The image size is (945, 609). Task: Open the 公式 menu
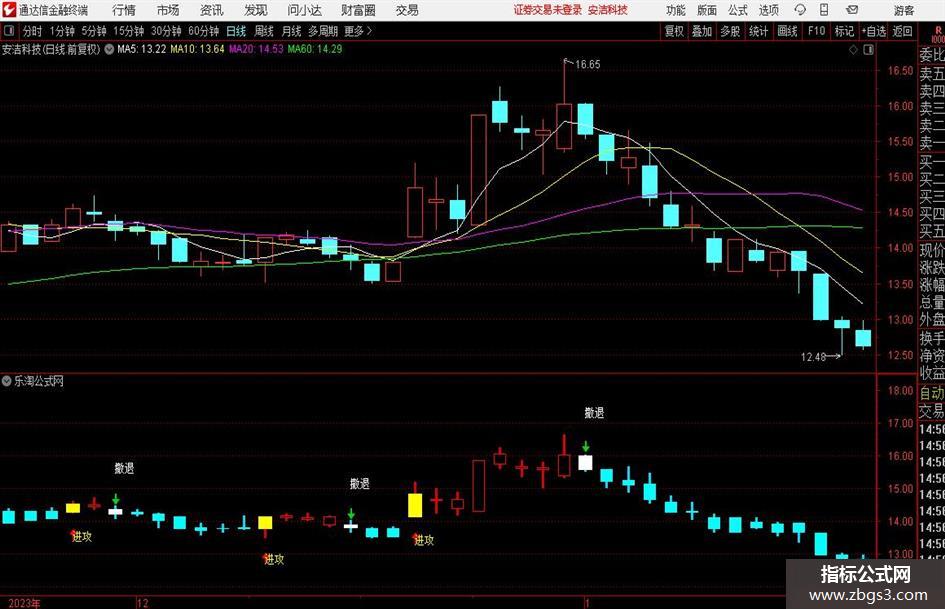(738, 10)
